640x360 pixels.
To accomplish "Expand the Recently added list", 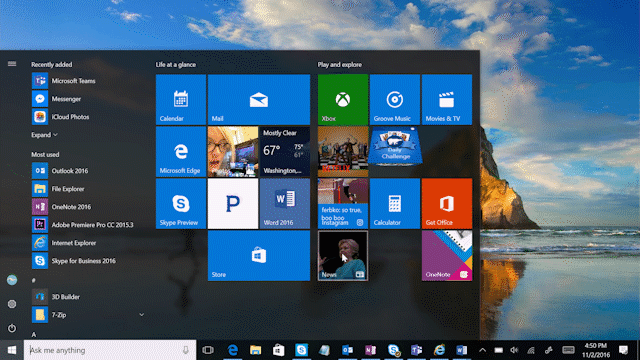I will (44, 135).
